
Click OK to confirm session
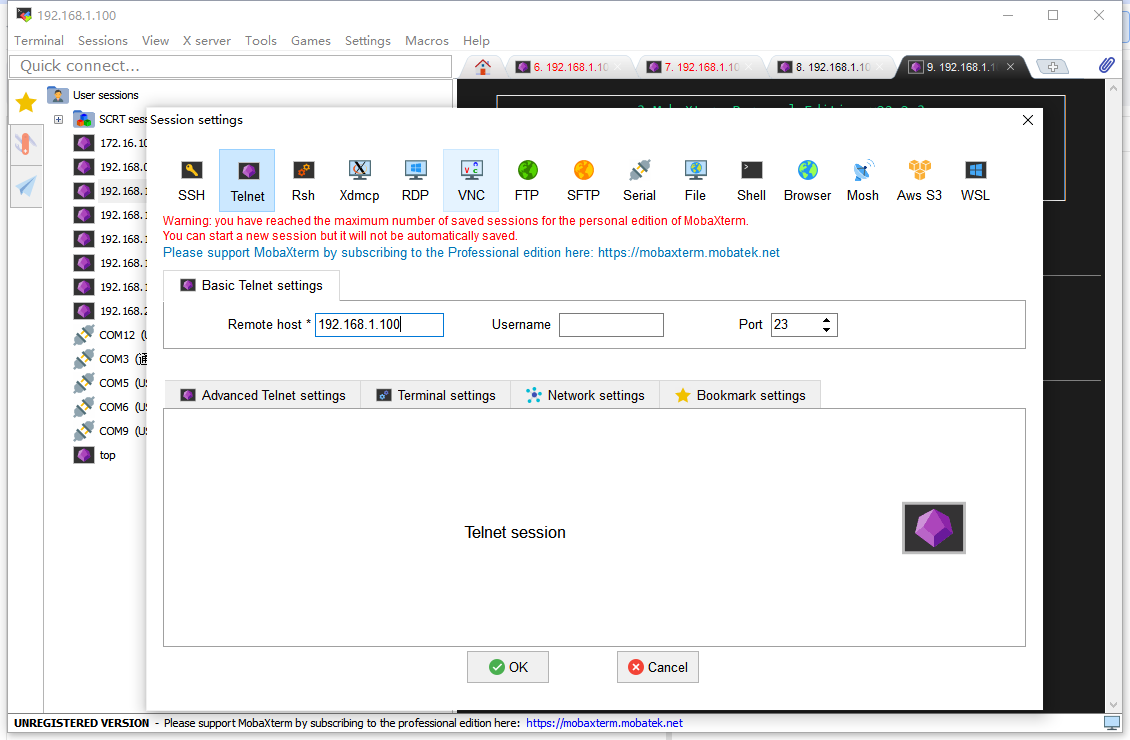point(508,667)
